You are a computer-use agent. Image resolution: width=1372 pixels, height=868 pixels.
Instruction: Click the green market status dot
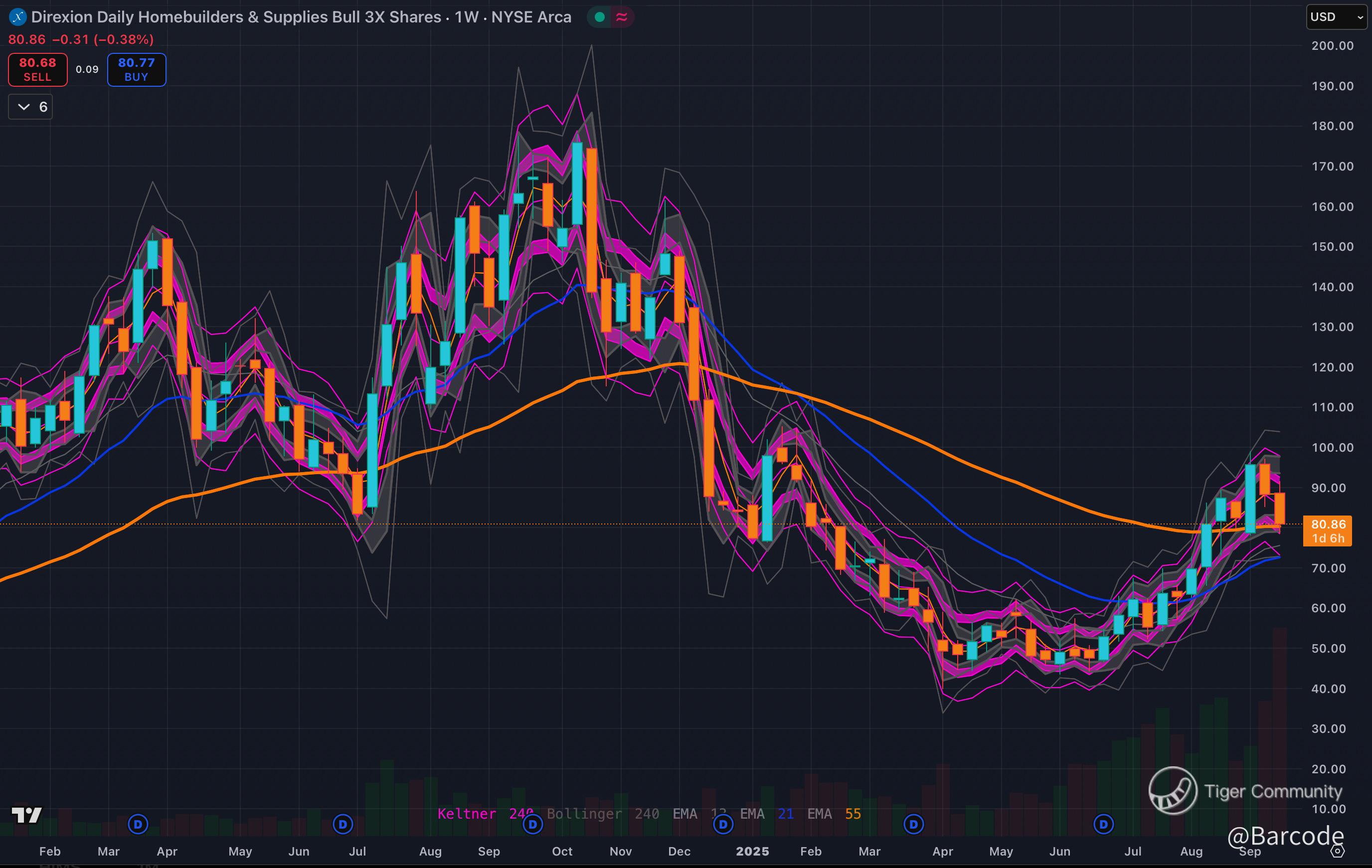(599, 17)
